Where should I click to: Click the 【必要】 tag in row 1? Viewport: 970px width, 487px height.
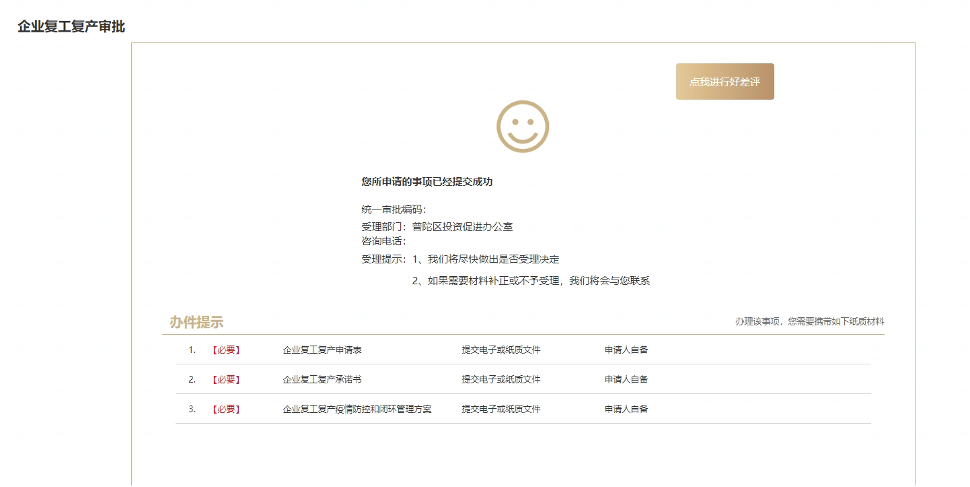225,351
